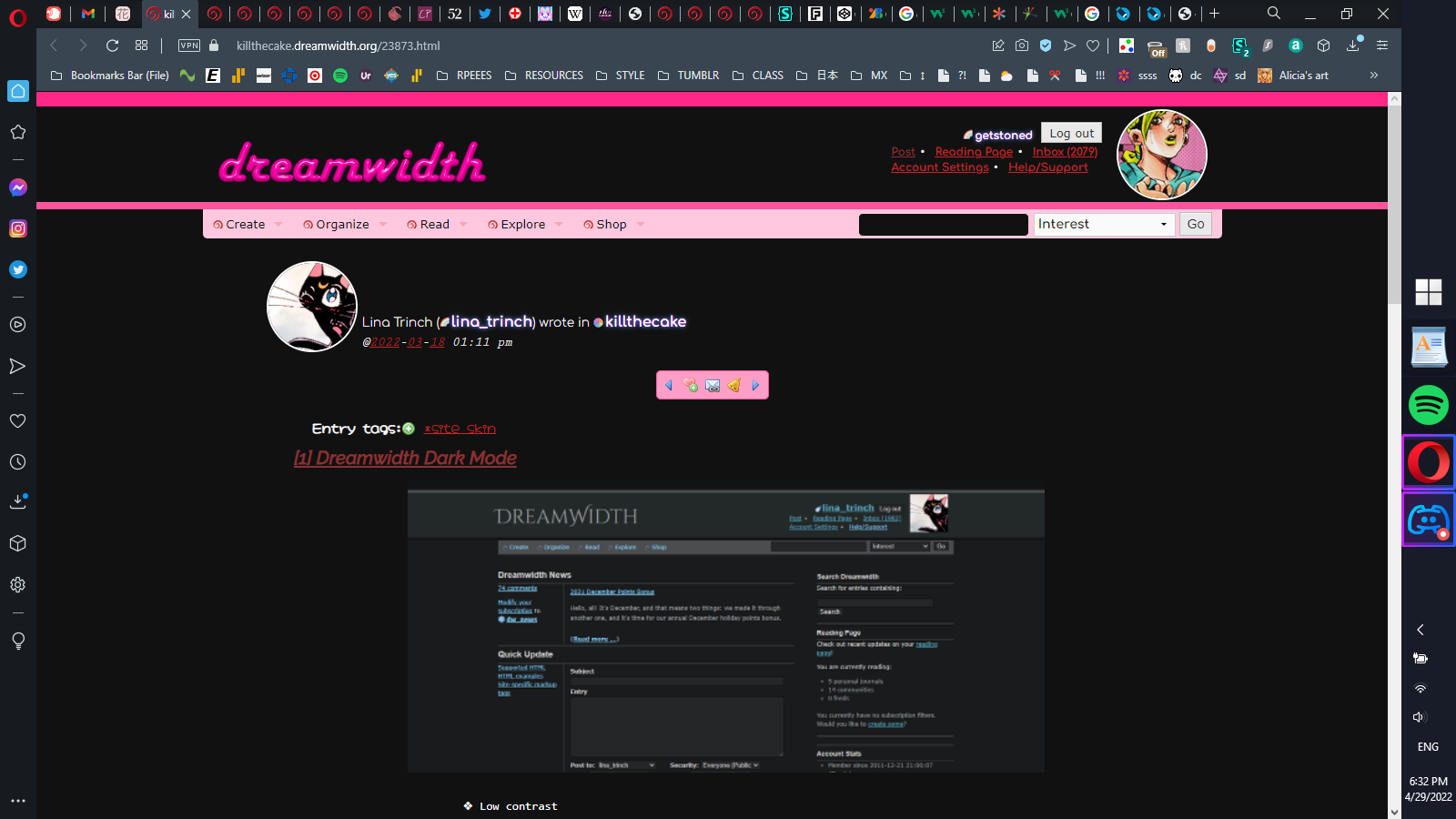Go to the next entry arrow
This screenshot has width=1456, height=819.
755,385
